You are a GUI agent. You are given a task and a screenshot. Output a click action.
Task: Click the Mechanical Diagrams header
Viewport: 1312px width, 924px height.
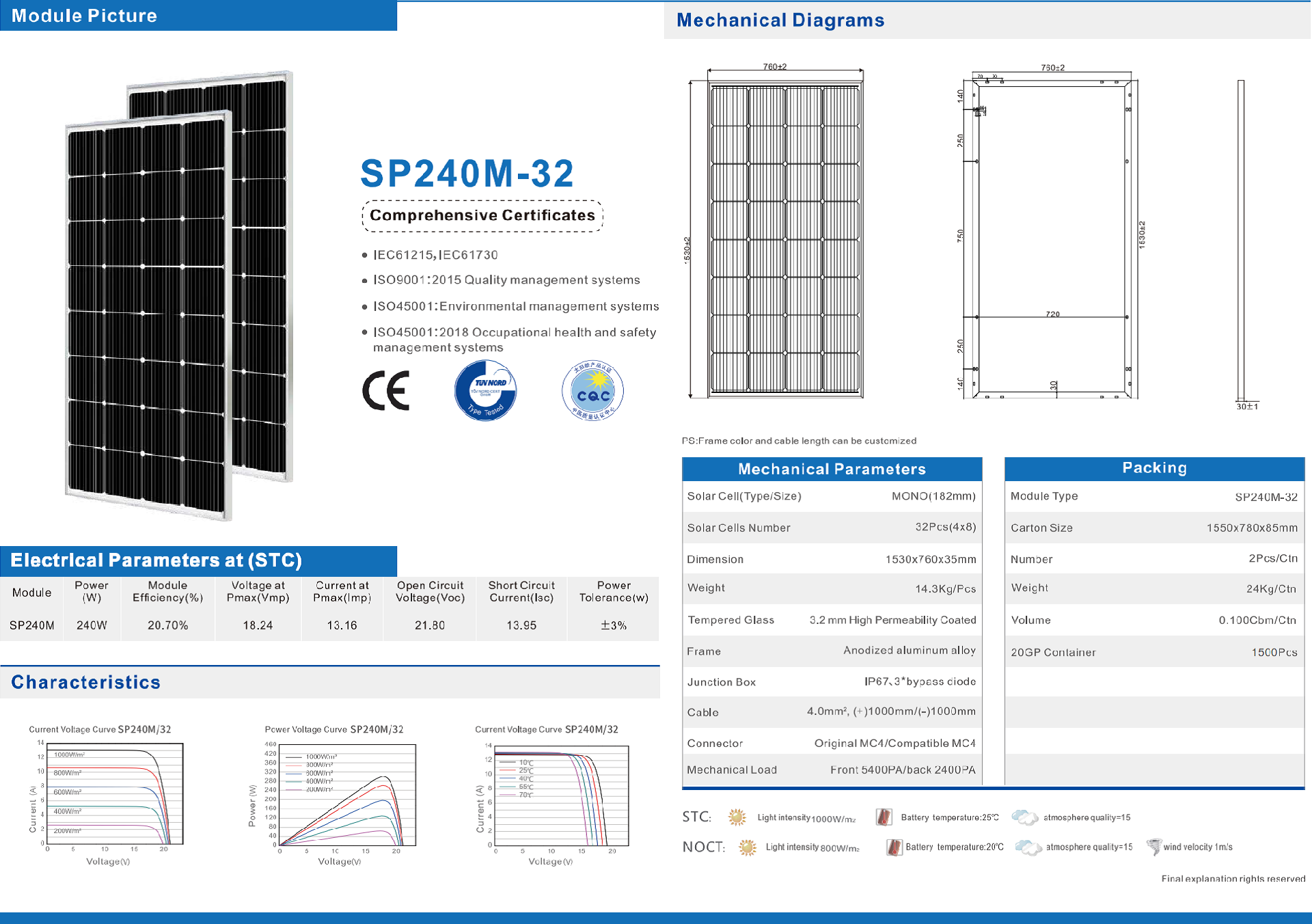tap(780, 21)
